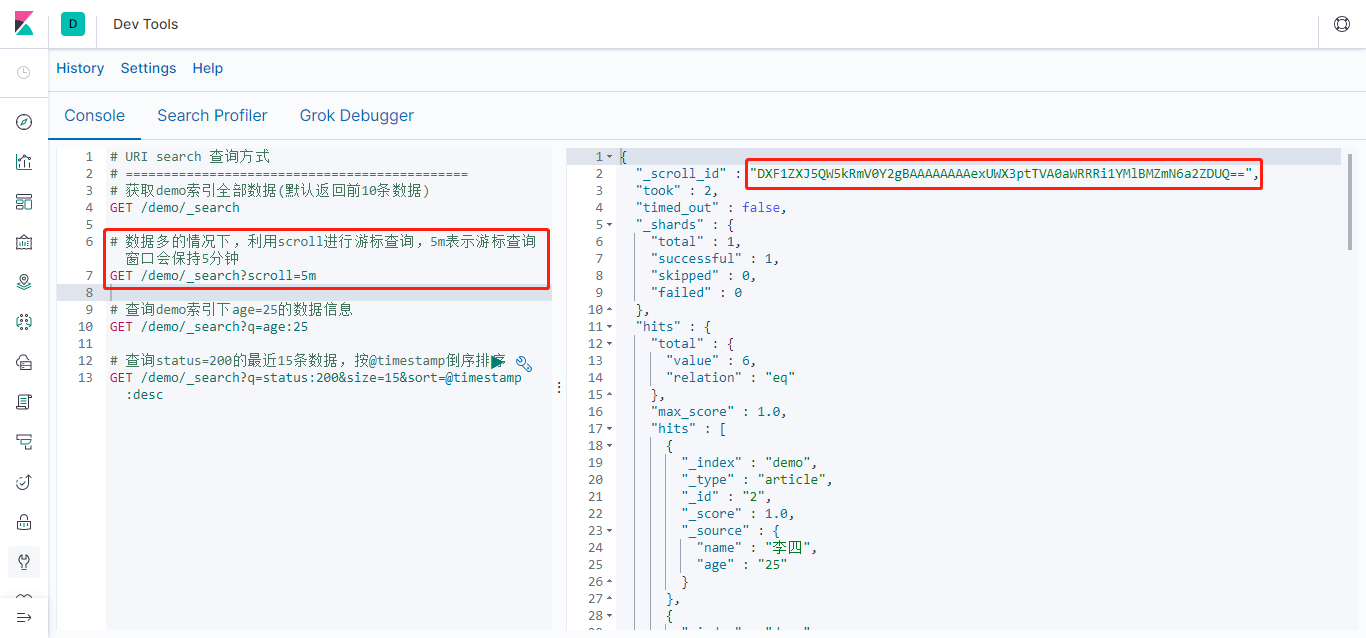Collapse the outer "hits" object on line 11
The height and width of the screenshot is (638, 1366).
coord(610,327)
